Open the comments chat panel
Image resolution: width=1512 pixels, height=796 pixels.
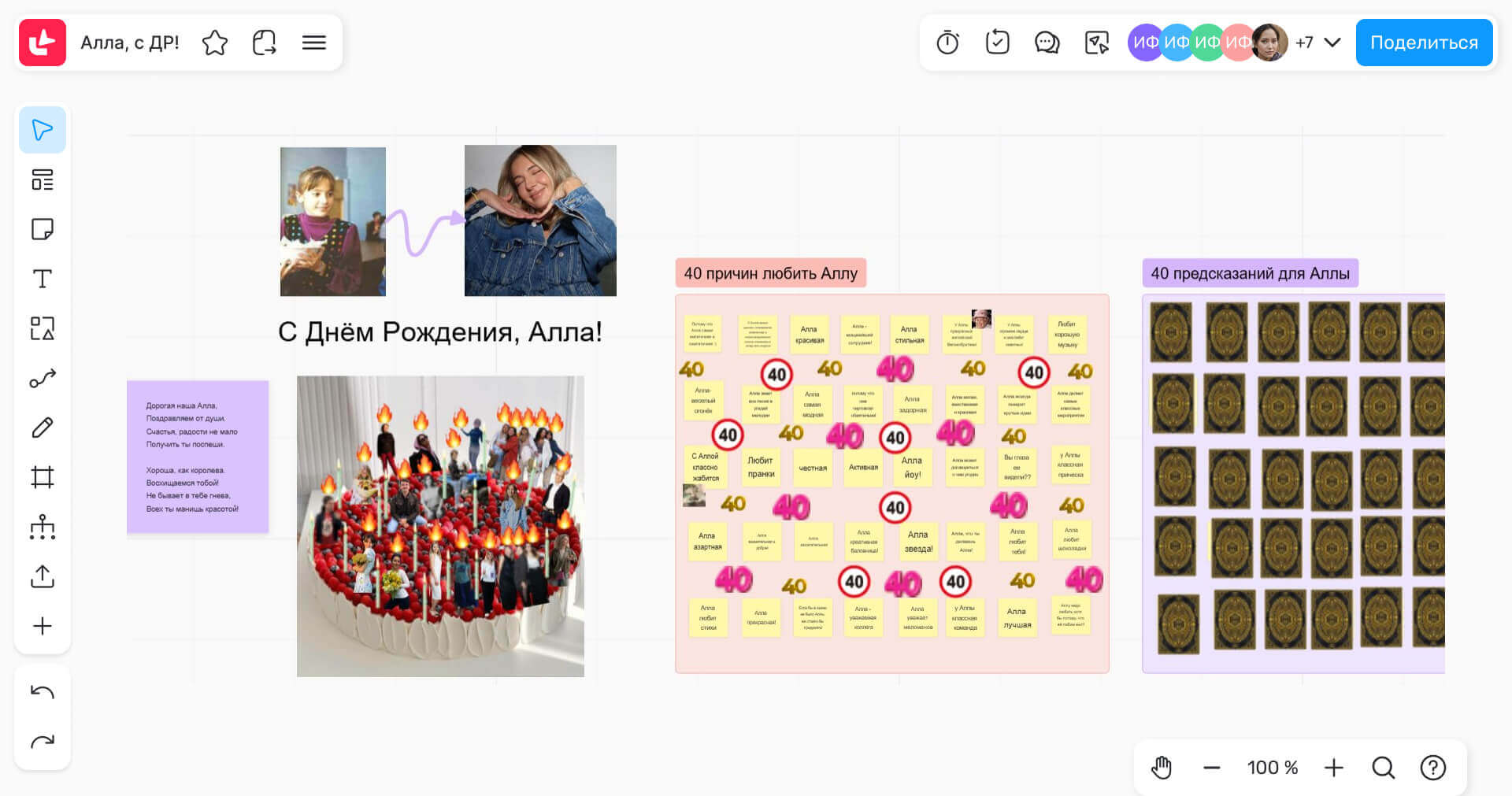click(1047, 43)
